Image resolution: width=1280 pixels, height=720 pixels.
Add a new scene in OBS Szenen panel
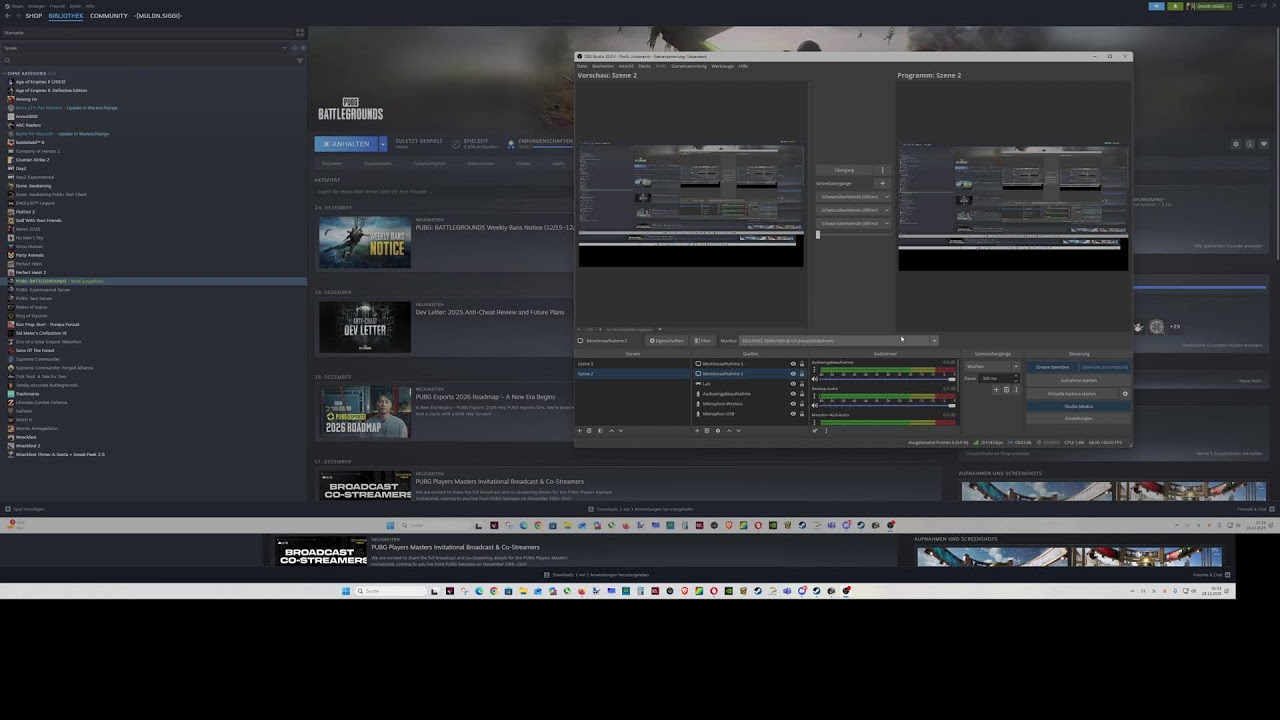click(580, 431)
